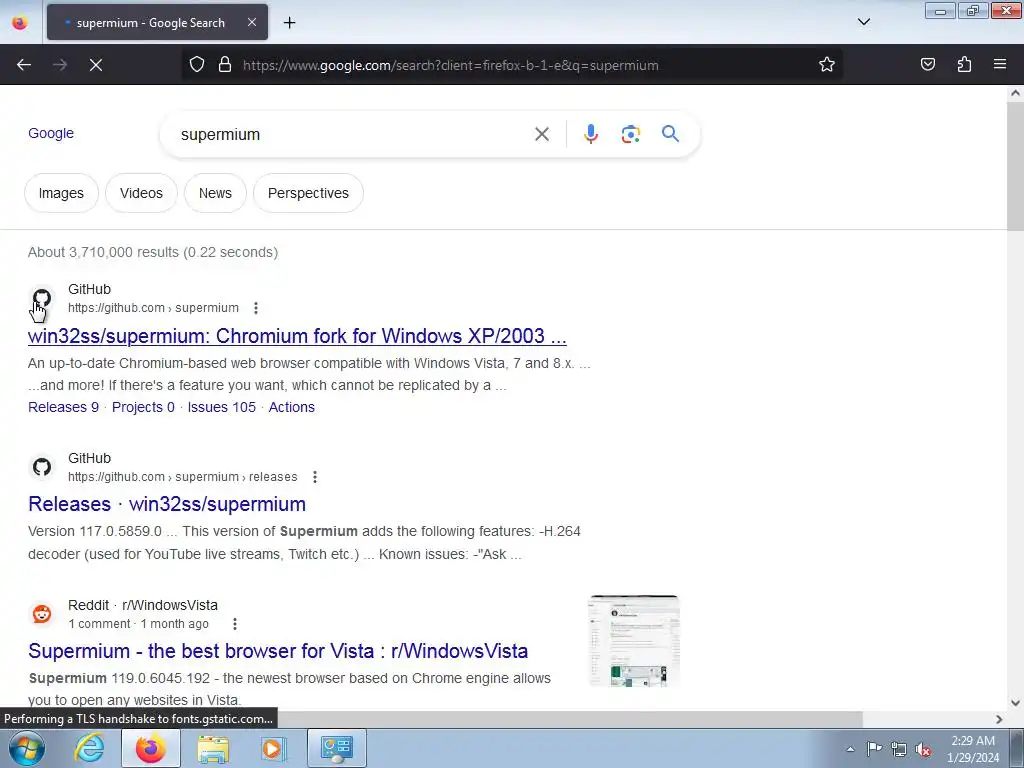
Task: Open Action Center flag tray icon
Action: pos(874,749)
